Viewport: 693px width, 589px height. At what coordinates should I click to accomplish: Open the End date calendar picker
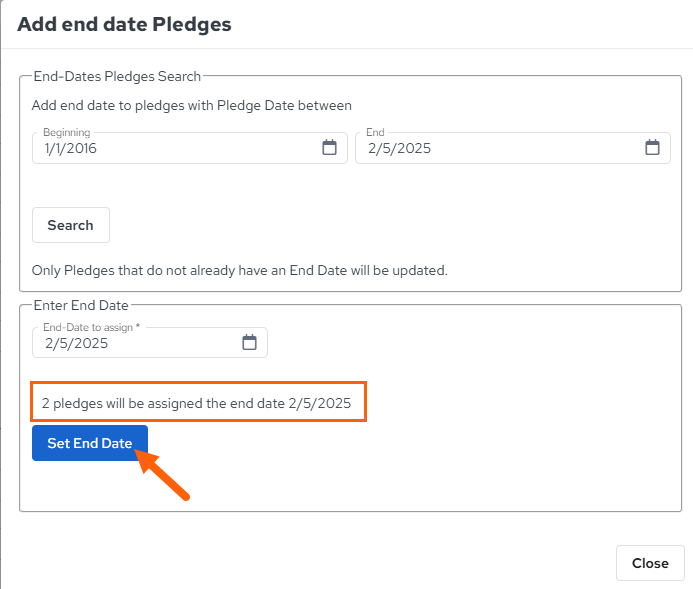coord(652,148)
